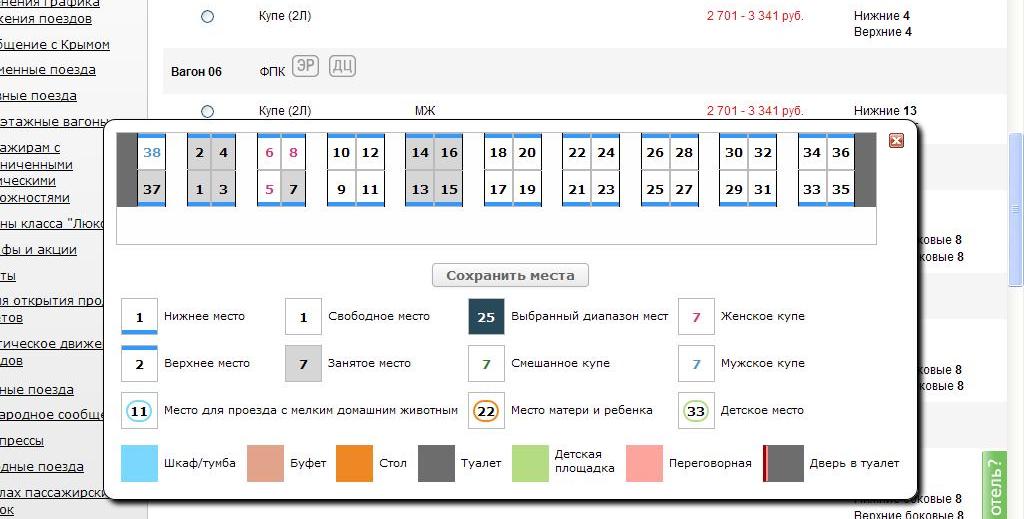Select the Купе (2Л) МЖ radio in Вагон 06
Screen dimensions: 1024x519
click(207, 111)
